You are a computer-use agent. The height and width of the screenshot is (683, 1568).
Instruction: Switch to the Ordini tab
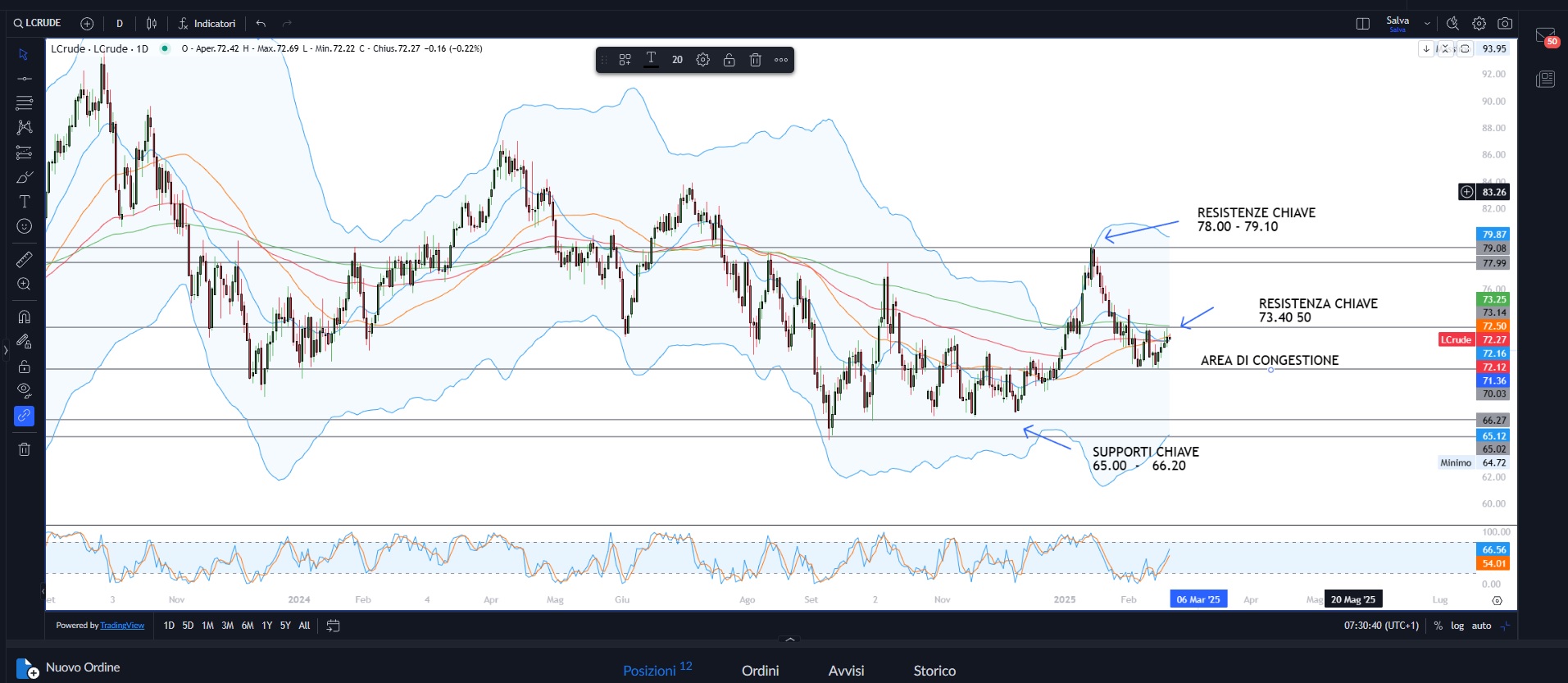click(760, 671)
